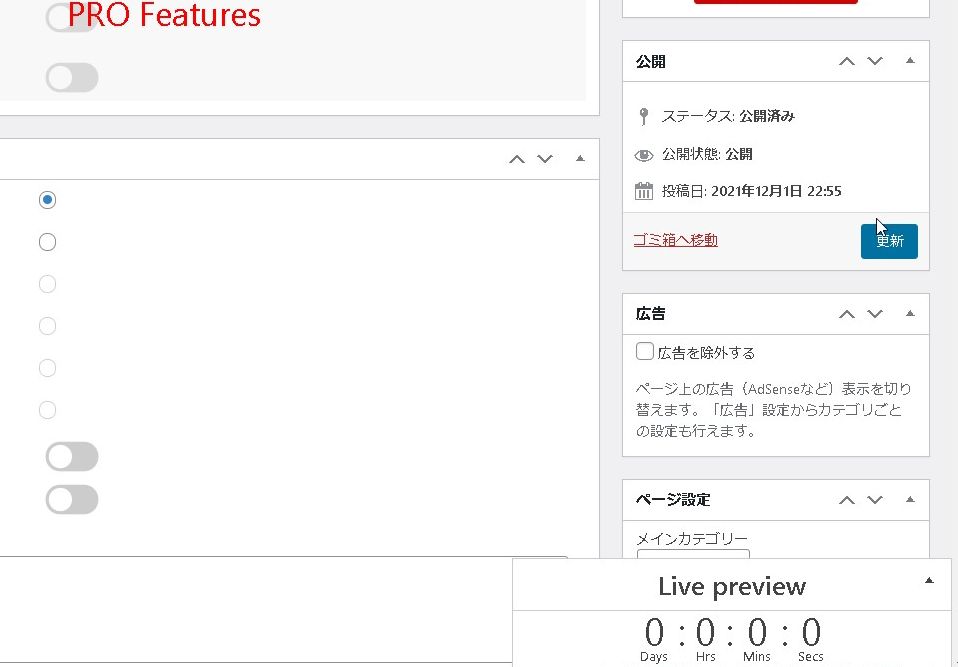
Task: Collapse the 公開 panel with triangle toggle
Action: click(909, 61)
